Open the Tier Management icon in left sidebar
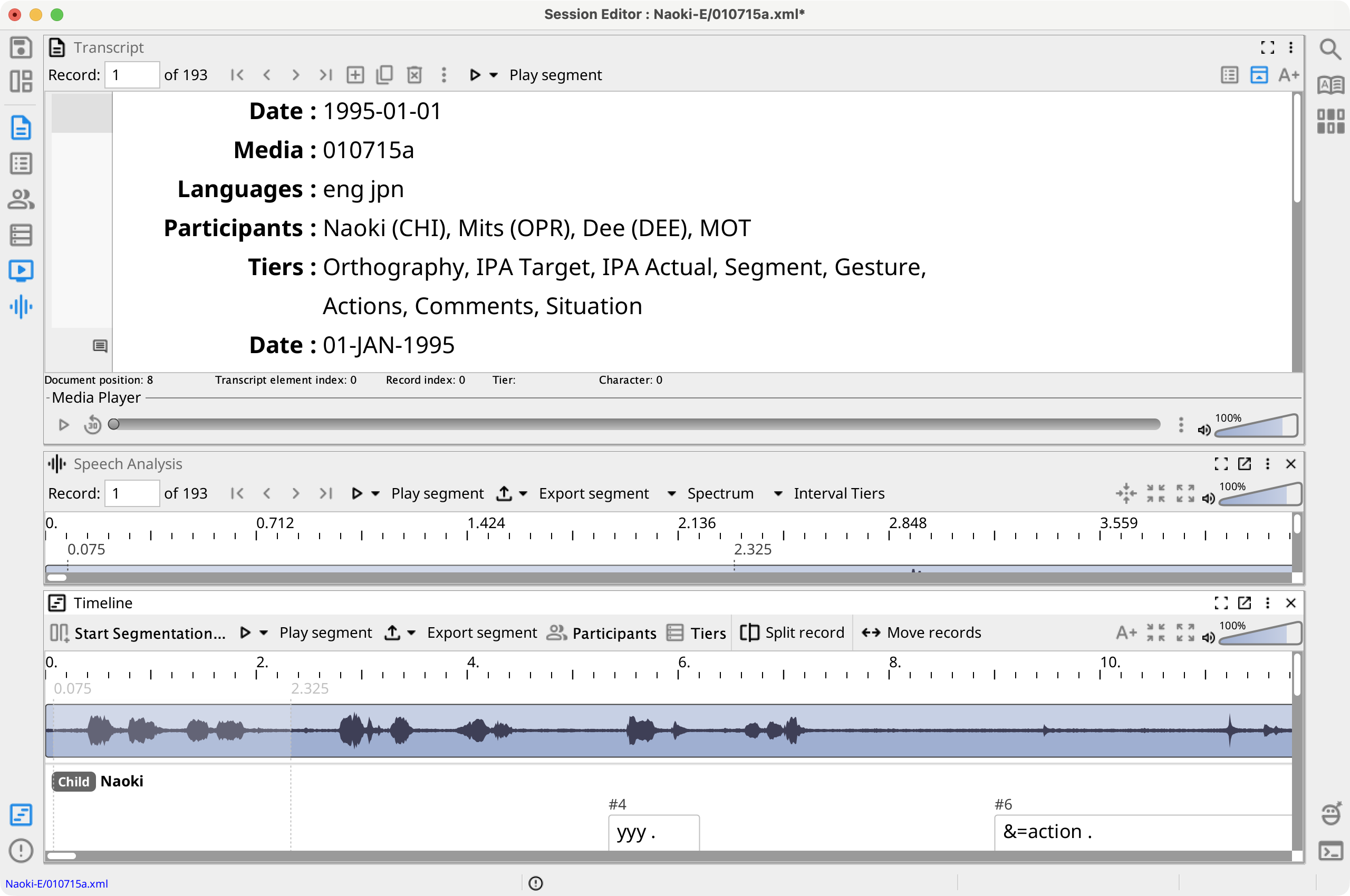1350x896 pixels. coord(21,235)
